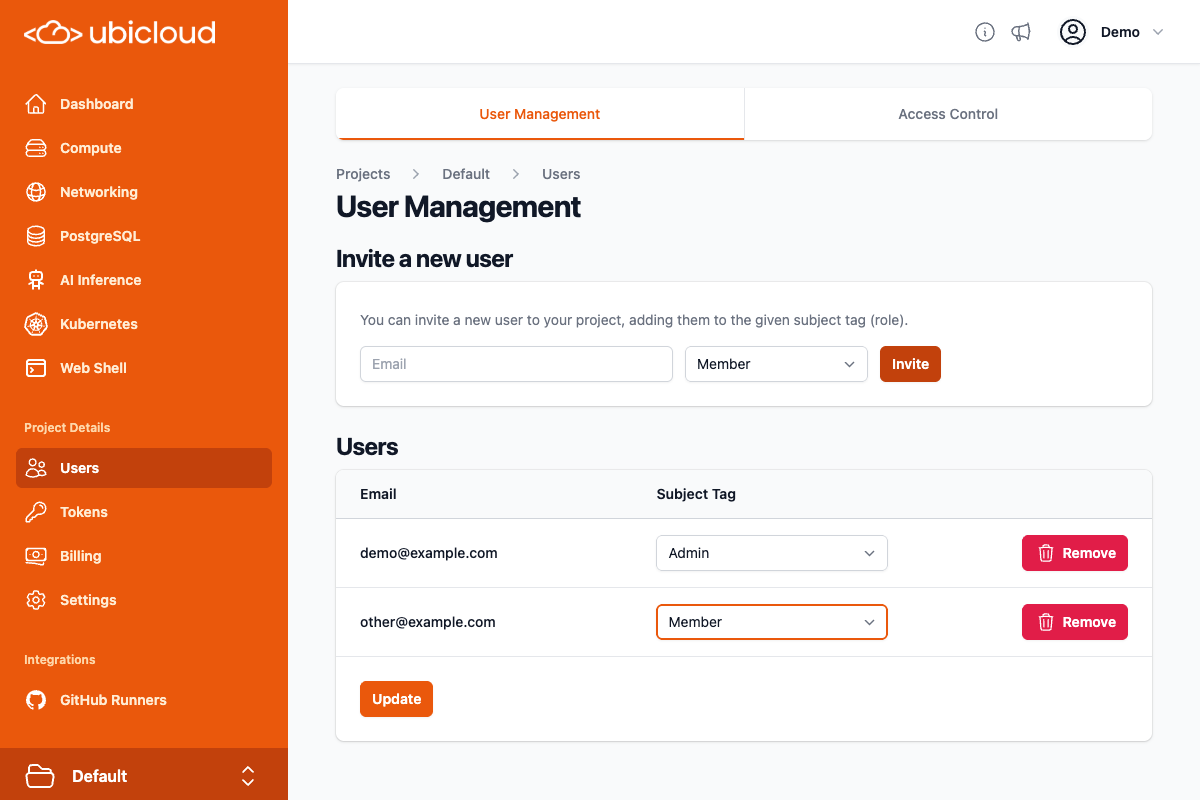Select the Compute section icon
The height and width of the screenshot is (800, 1200).
coord(35,148)
